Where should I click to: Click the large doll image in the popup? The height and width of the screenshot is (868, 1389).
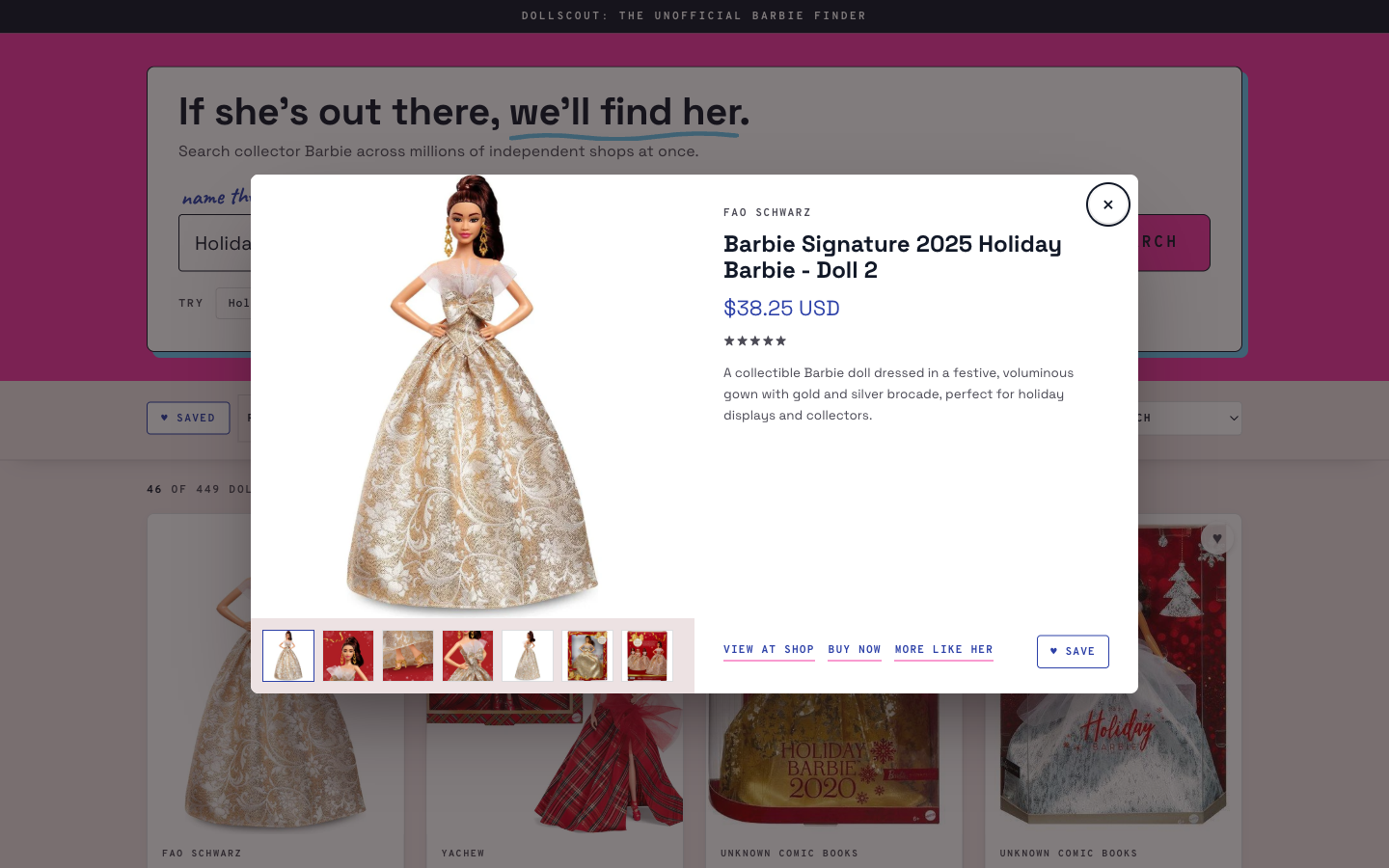pos(473,396)
